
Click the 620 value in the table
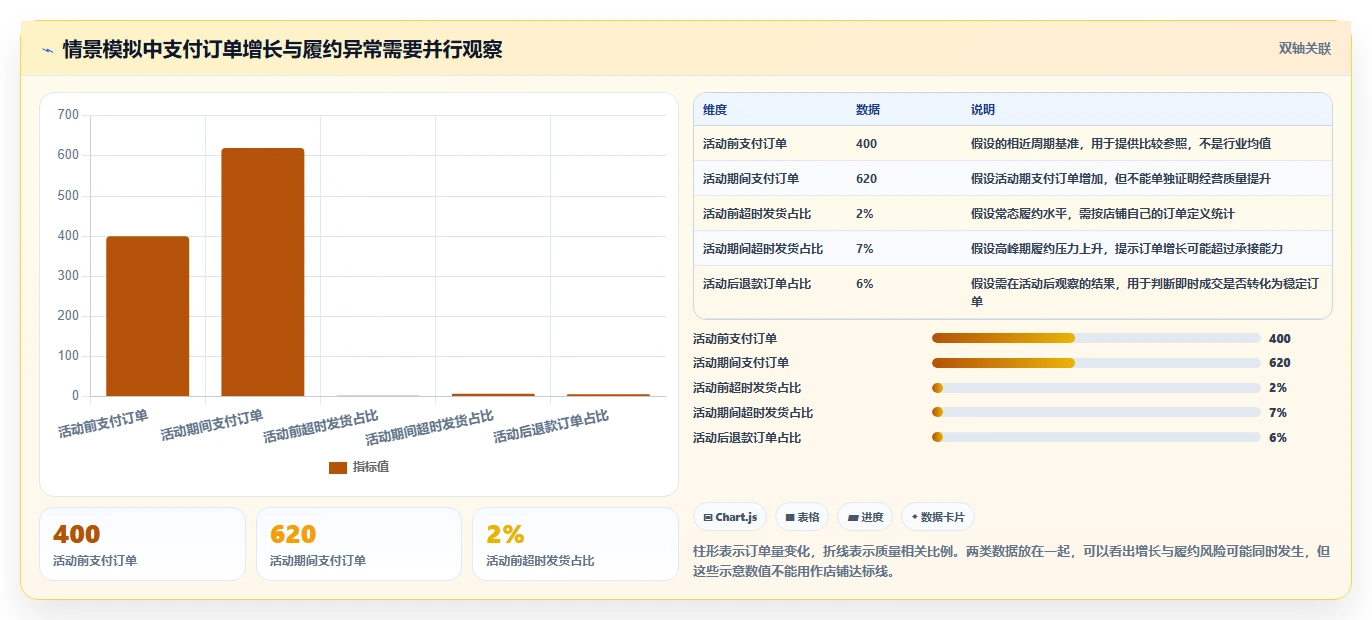[866, 179]
